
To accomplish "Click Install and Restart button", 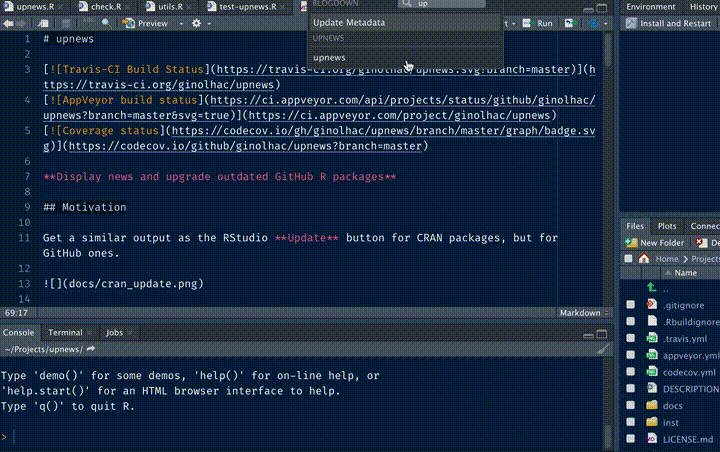I will point(669,23).
